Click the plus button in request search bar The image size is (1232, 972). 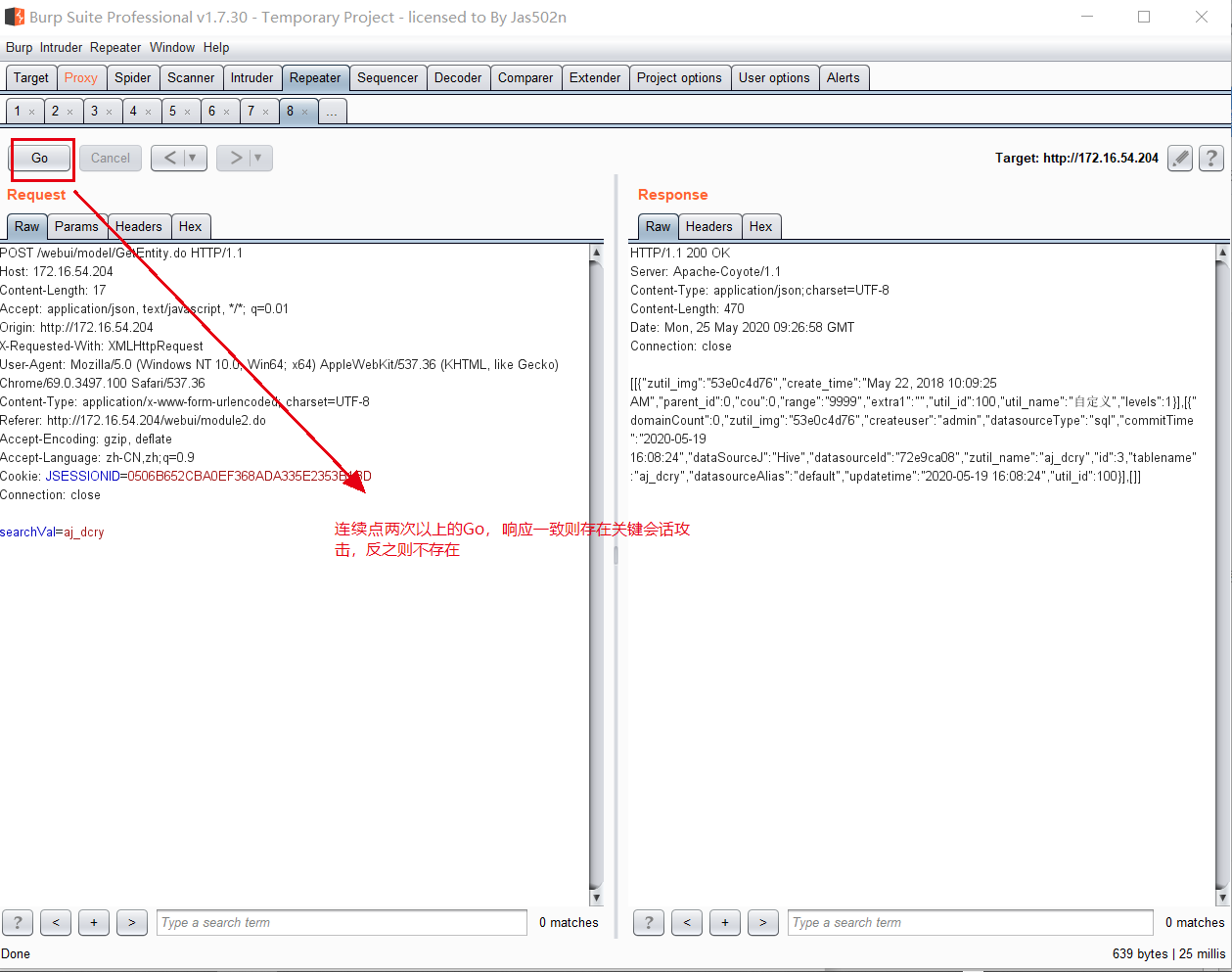click(94, 922)
